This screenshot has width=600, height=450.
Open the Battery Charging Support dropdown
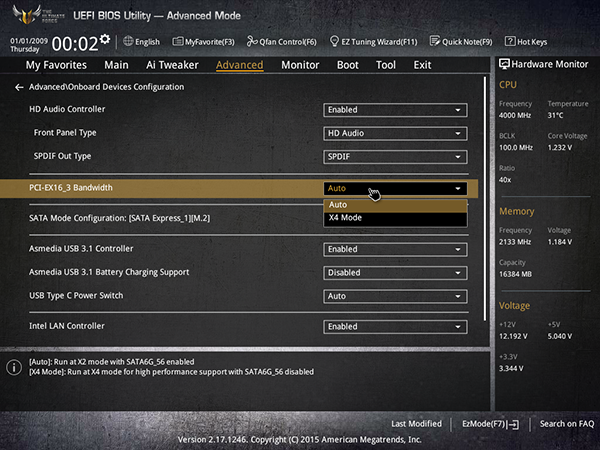point(395,273)
